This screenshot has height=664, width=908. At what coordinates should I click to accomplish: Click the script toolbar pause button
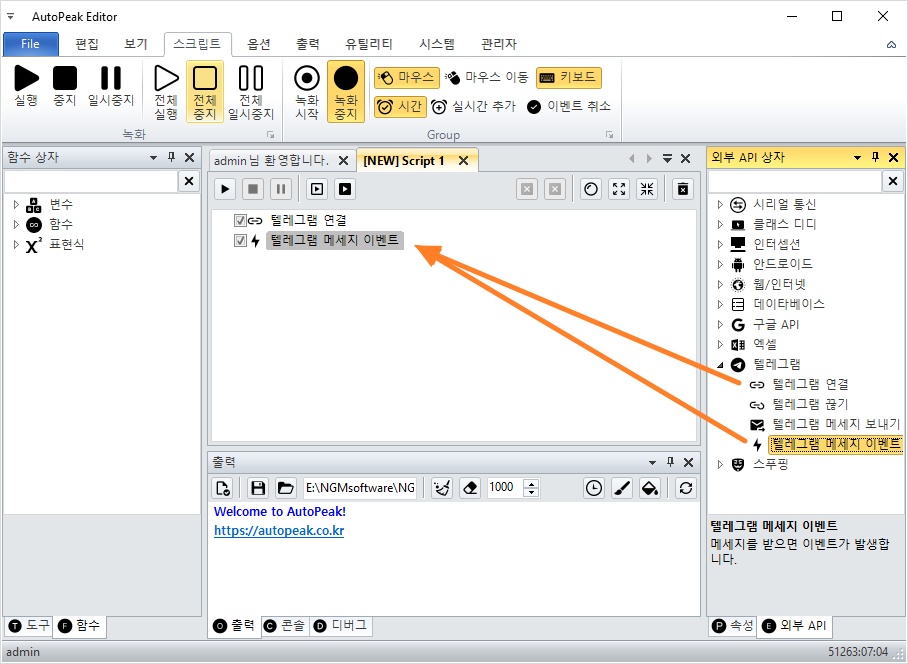281,189
